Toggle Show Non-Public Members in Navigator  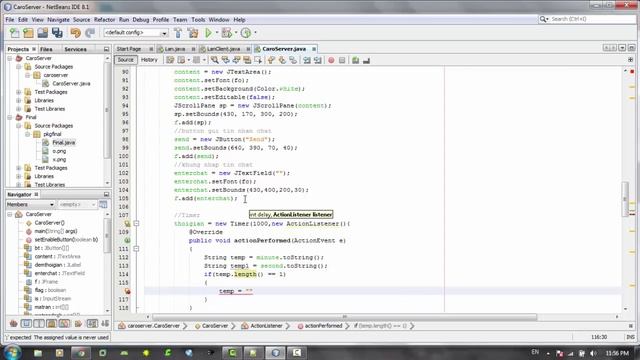tap(51, 324)
